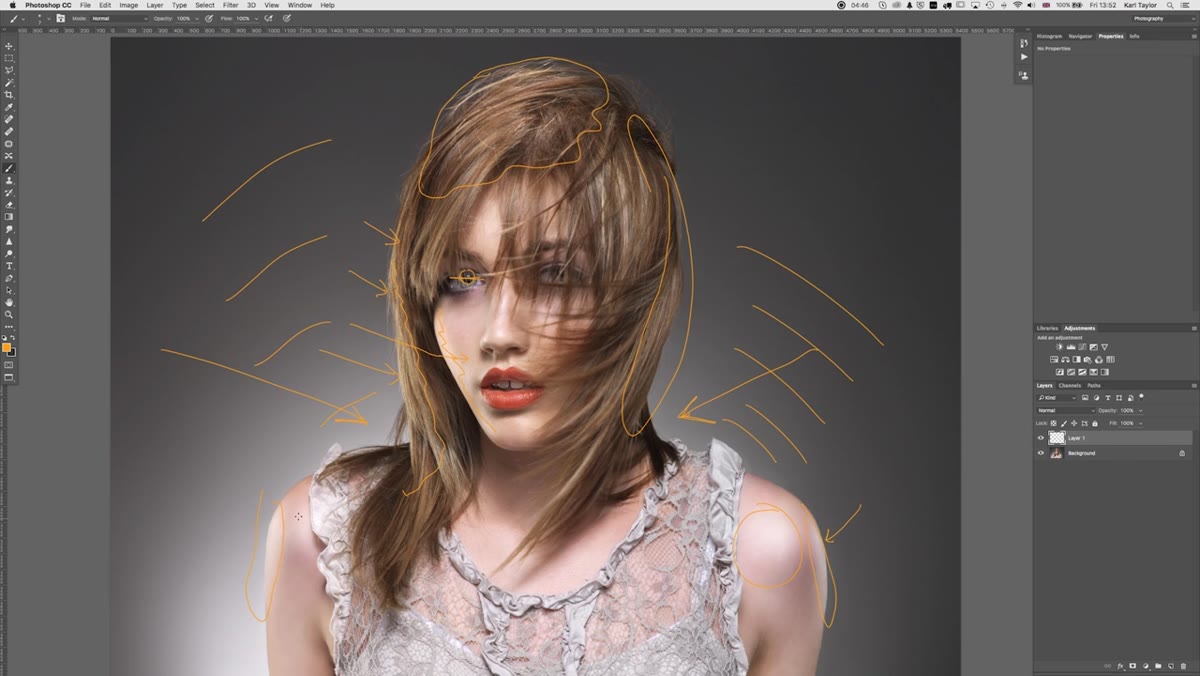
Task: Toggle lock all padlock in Layers panel
Action: pyautogui.click(x=1095, y=423)
